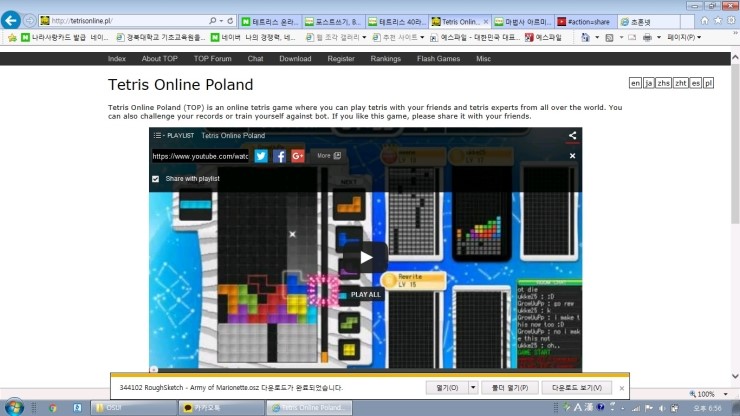The width and height of the screenshot is (740, 416).
Task: Close the video share panel
Action: [x=572, y=156]
